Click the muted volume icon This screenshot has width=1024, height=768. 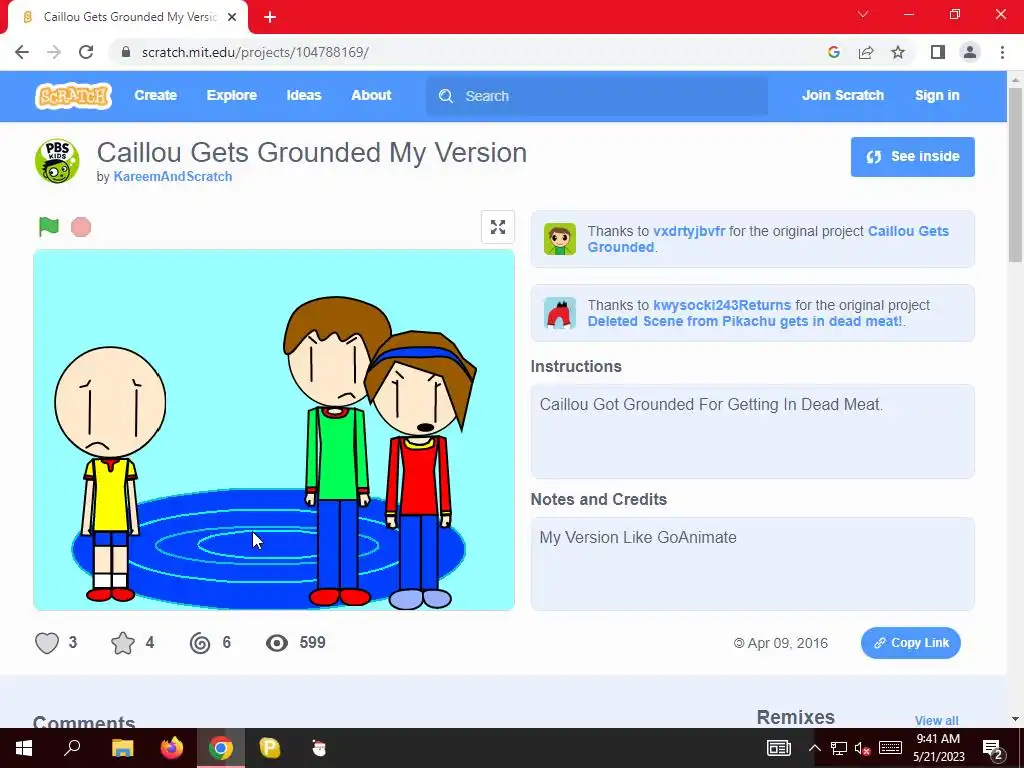(863, 748)
